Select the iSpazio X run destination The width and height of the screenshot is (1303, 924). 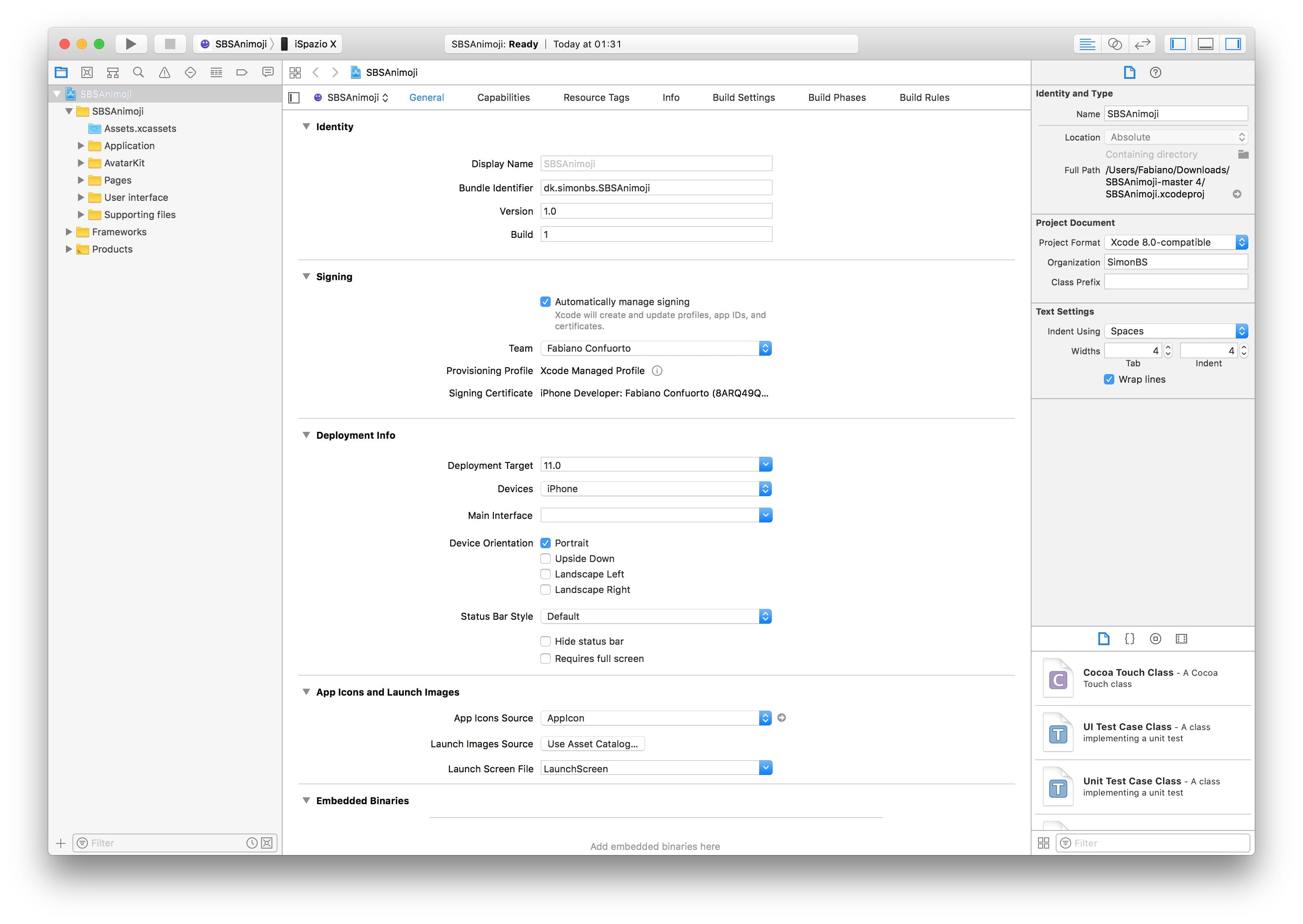coord(309,44)
